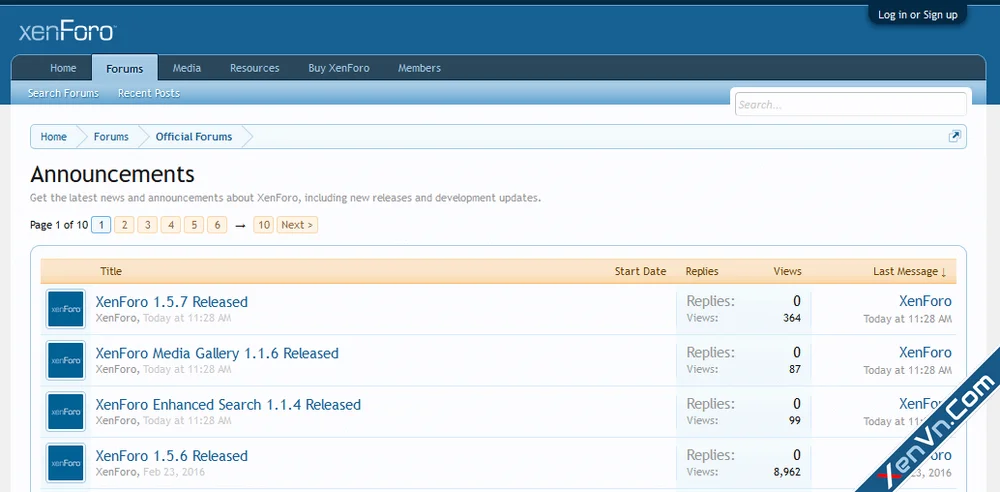The height and width of the screenshot is (492, 1000).
Task: Open avatar of Media Gallery 1.1.6 thread
Action: 66,361
